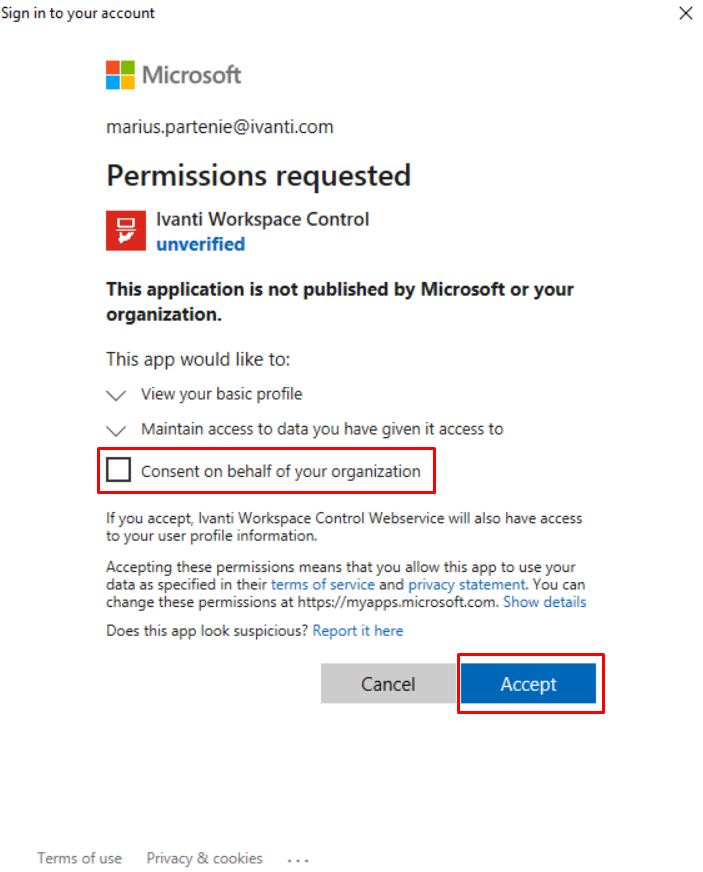Expand the maintain access permission chevron
This screenshot has height=872, width=703.
(117, 429)
